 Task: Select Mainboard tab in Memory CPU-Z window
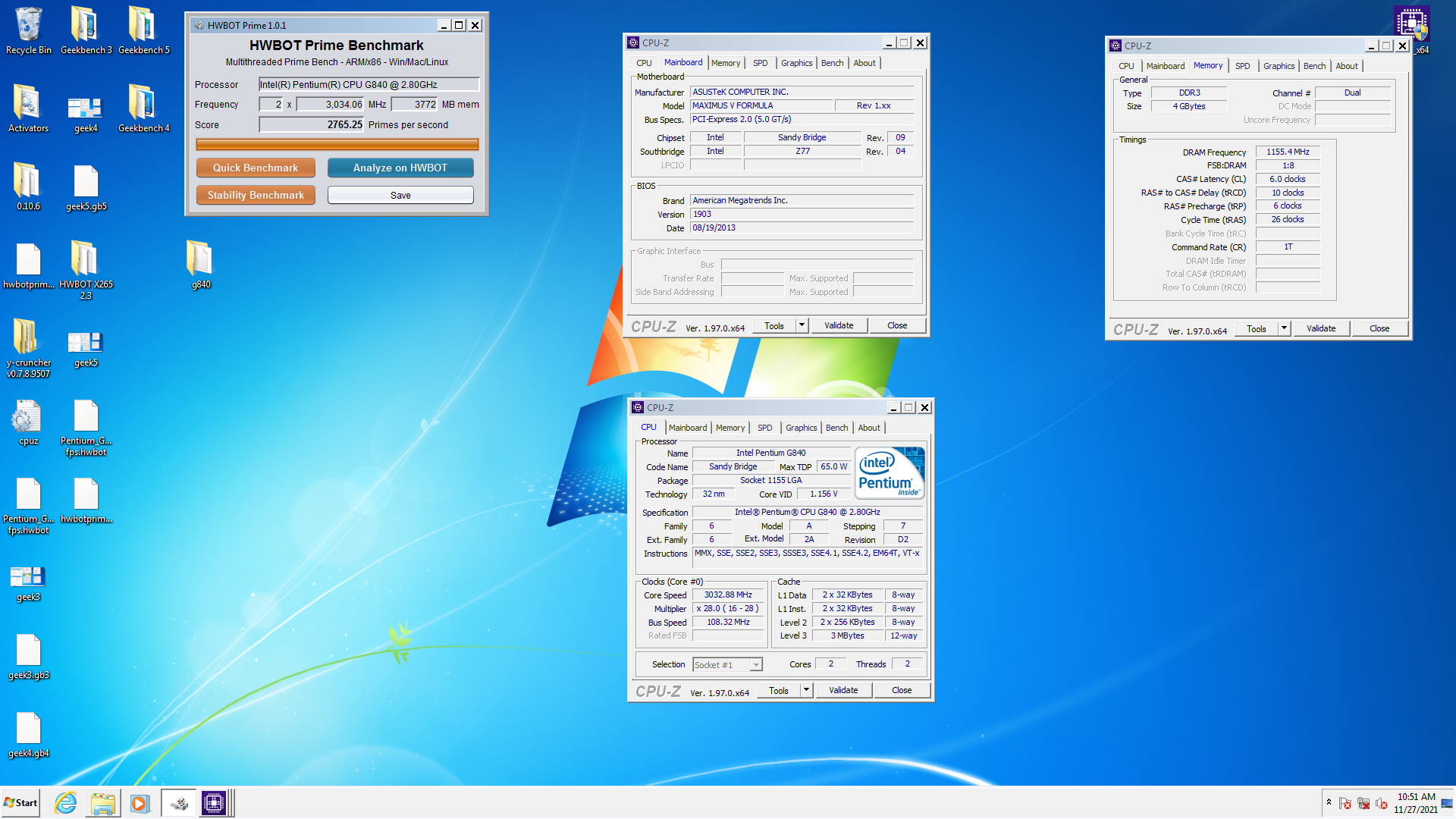(x=1165, y=66)
